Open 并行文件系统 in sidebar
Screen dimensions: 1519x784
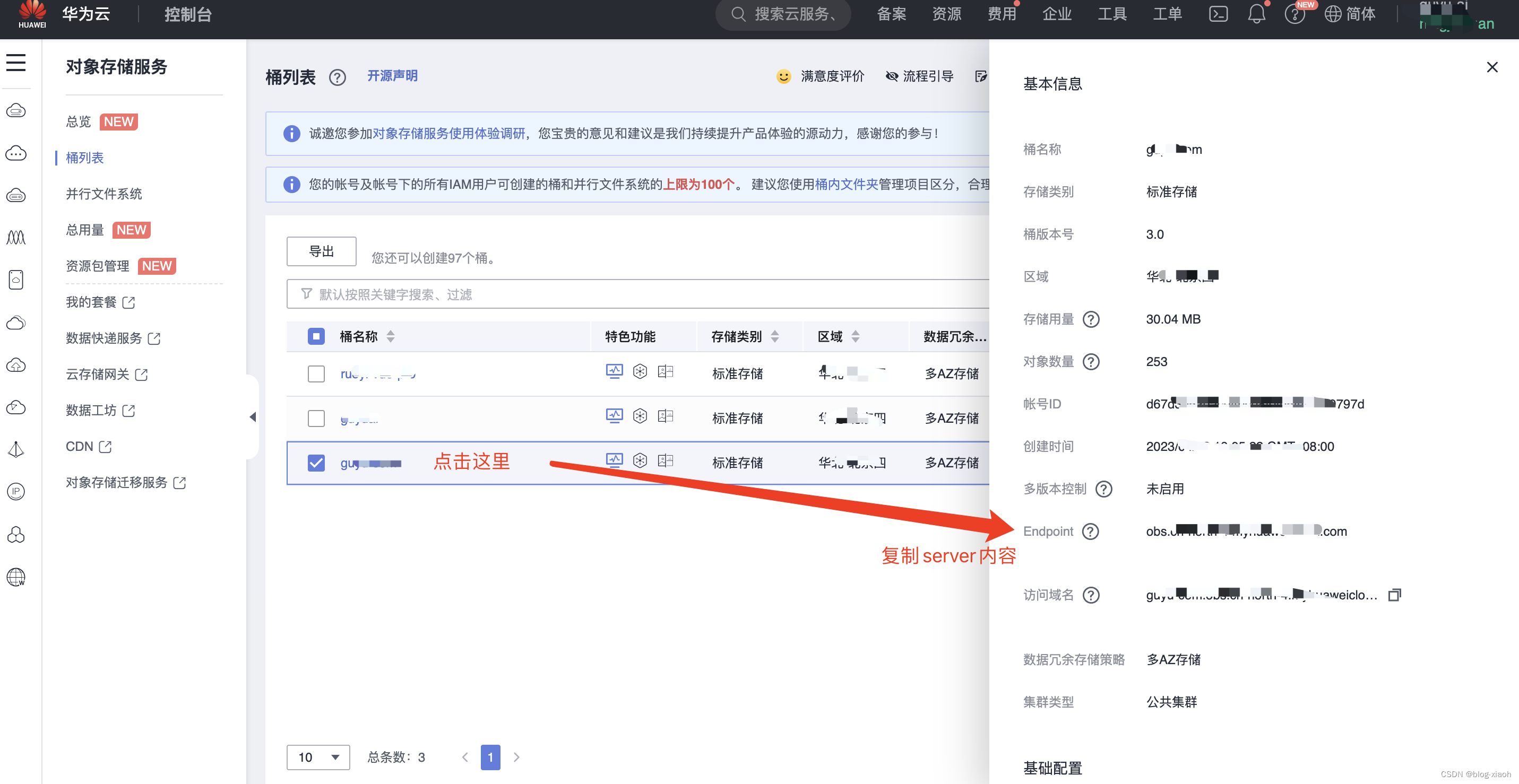tap(104, 194)
